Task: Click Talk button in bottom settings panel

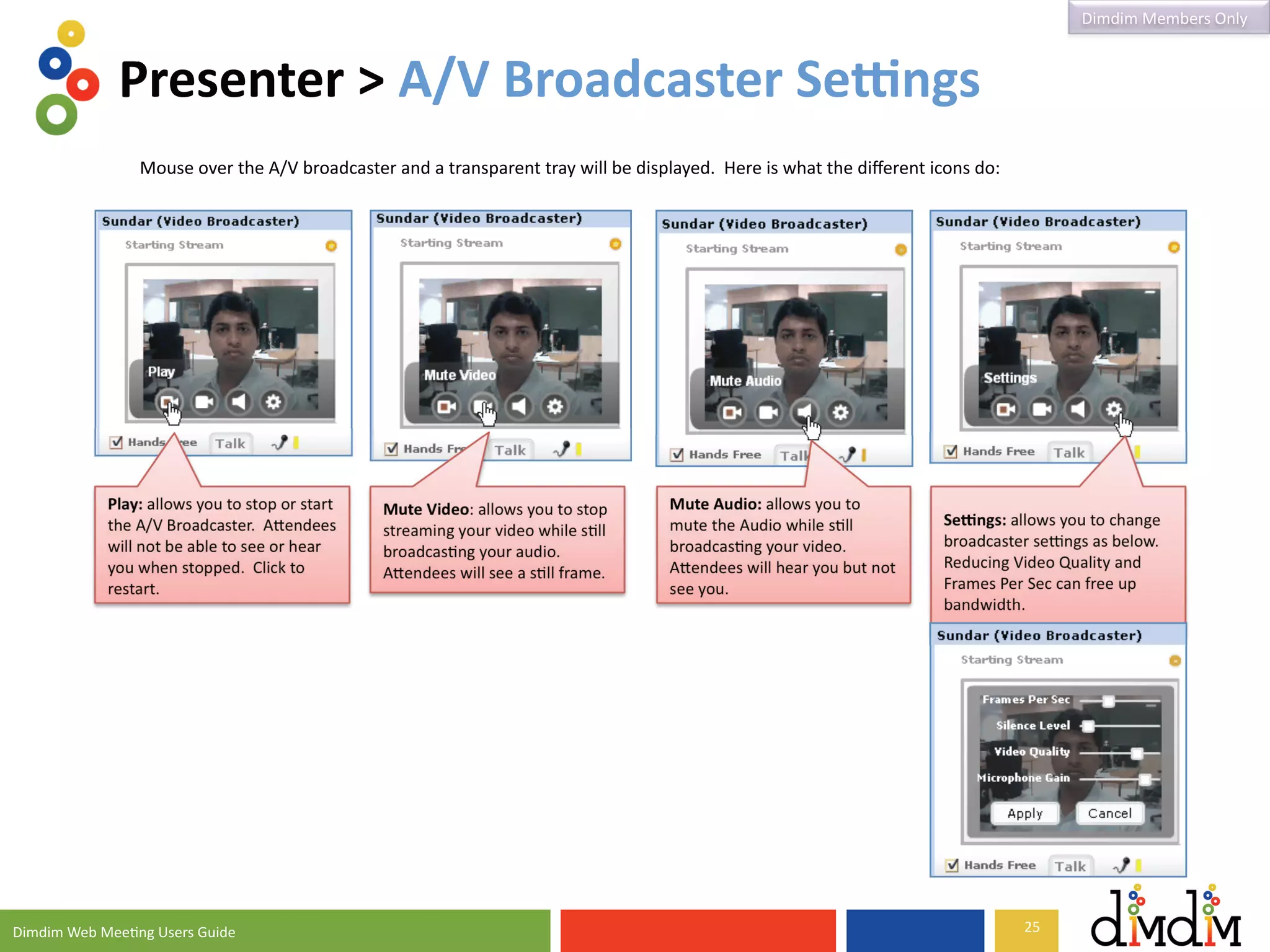Action: (x=1070, y=866)
